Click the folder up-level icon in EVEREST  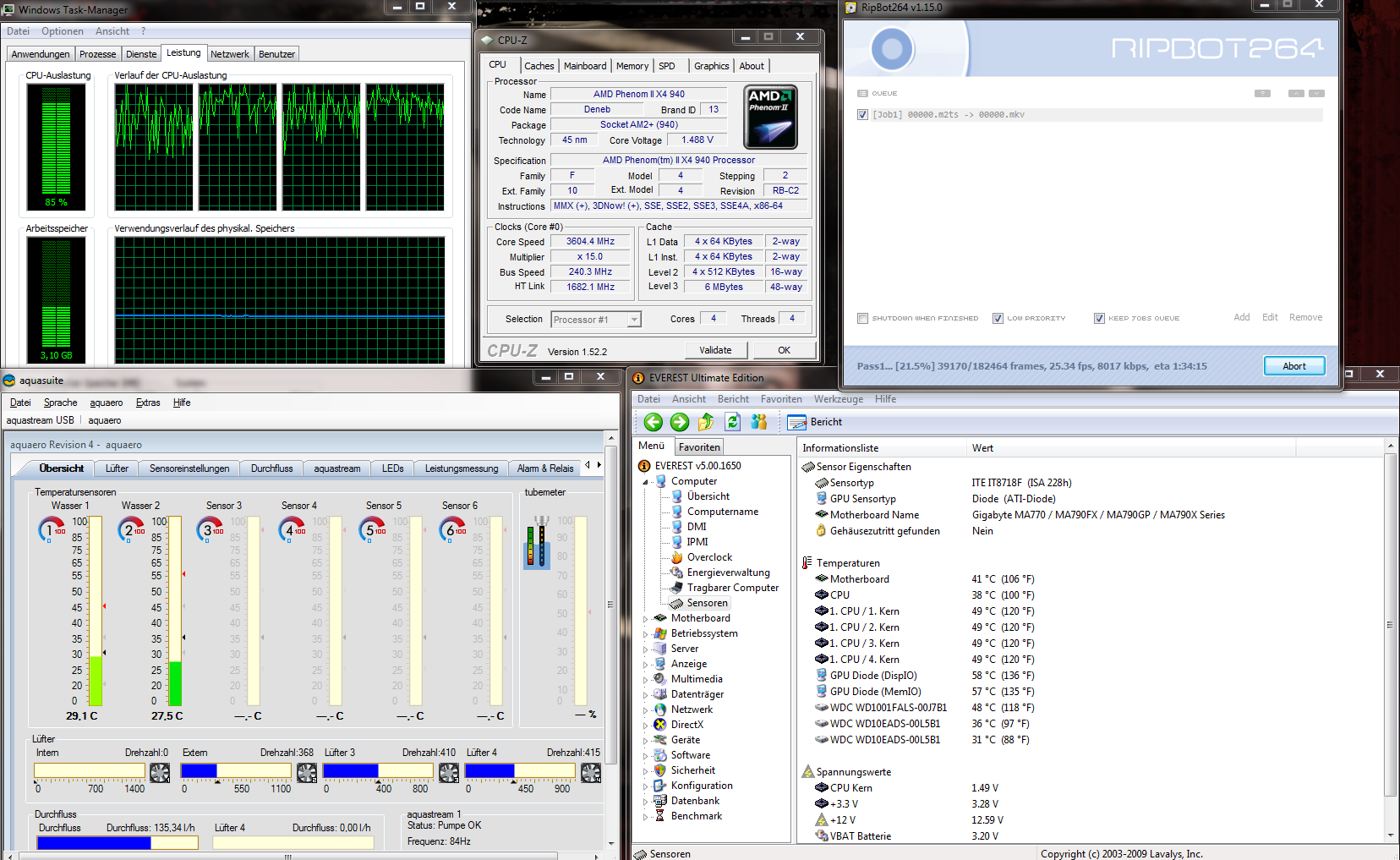[x=706, y=422]
